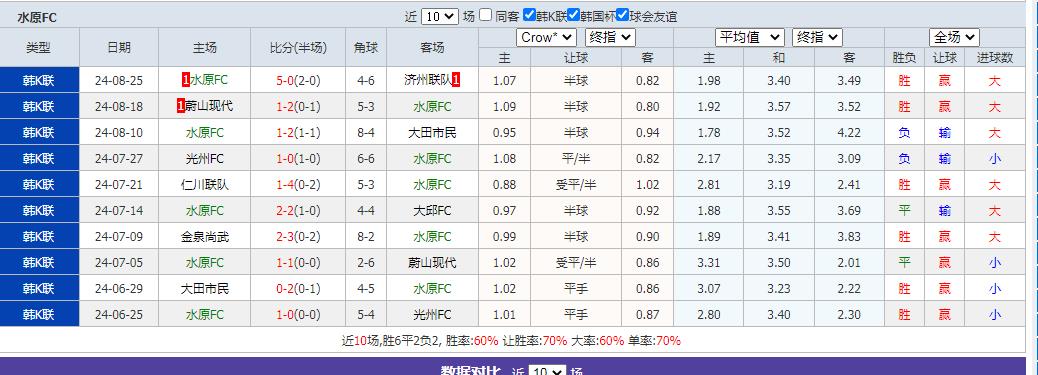Open 金泉尚武 team link
Viewport: 1038px width, 375px height.
click(205, 237)
